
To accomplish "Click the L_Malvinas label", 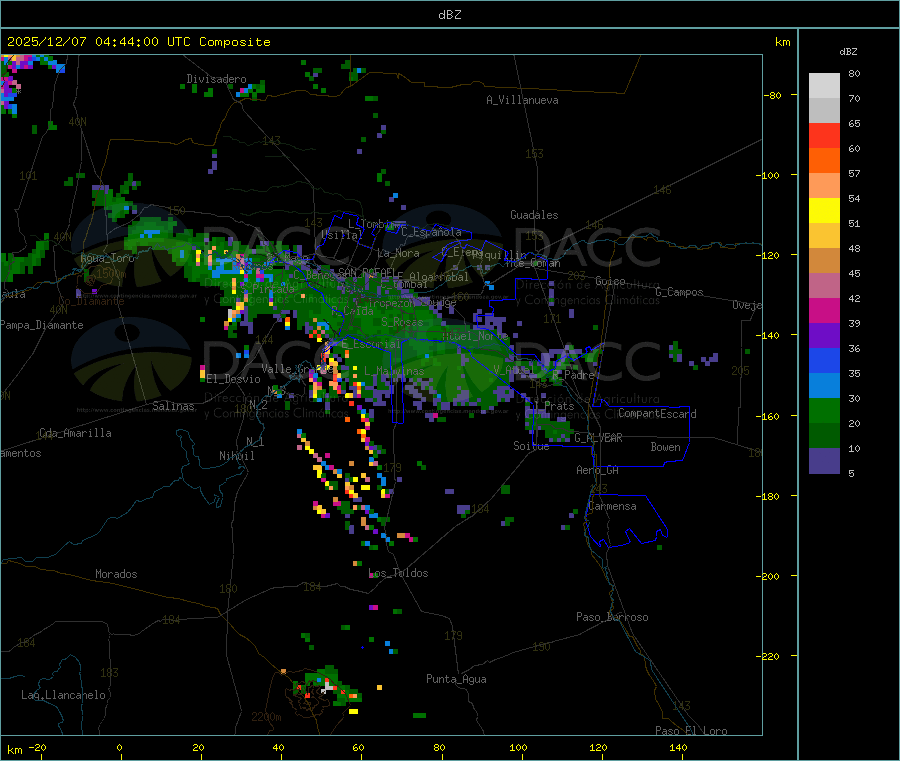I will [x=394, y=371].
